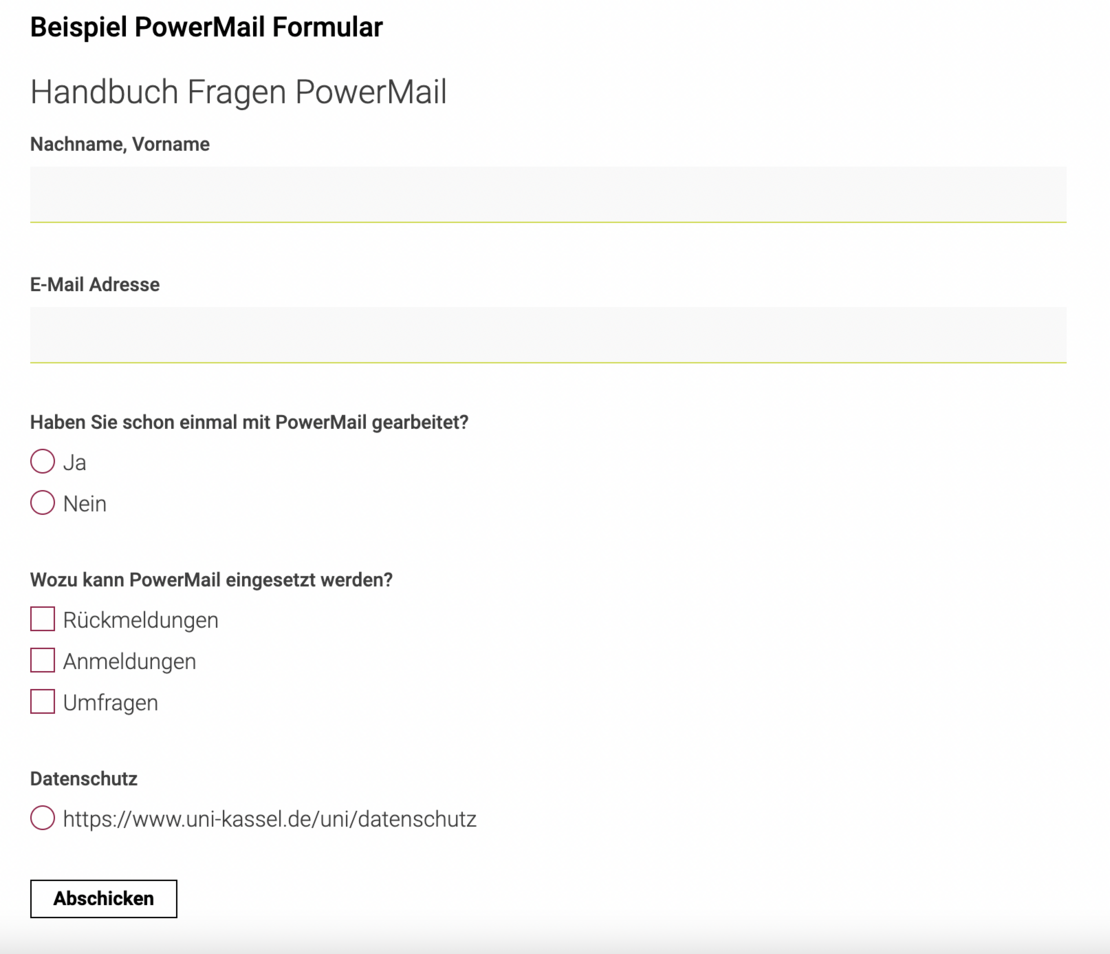
Task: Click the 'Beispiel PowerMail Formular' heading
Action: (206, 27)
